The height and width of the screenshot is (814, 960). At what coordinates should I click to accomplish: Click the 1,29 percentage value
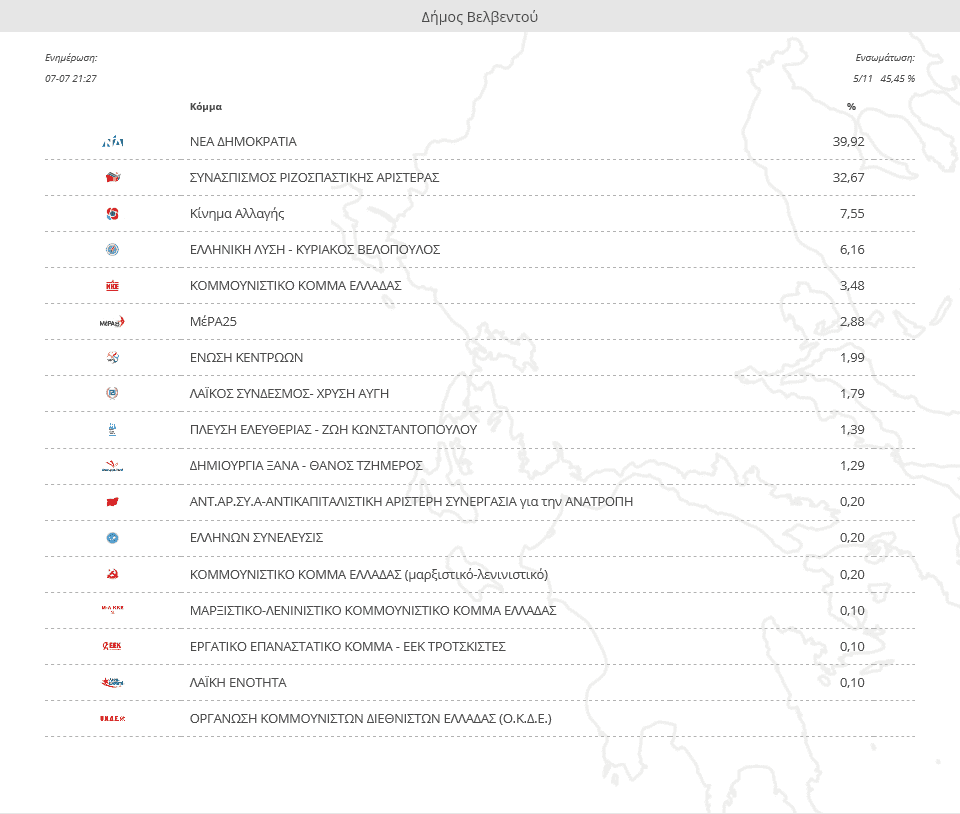[852, 466]
